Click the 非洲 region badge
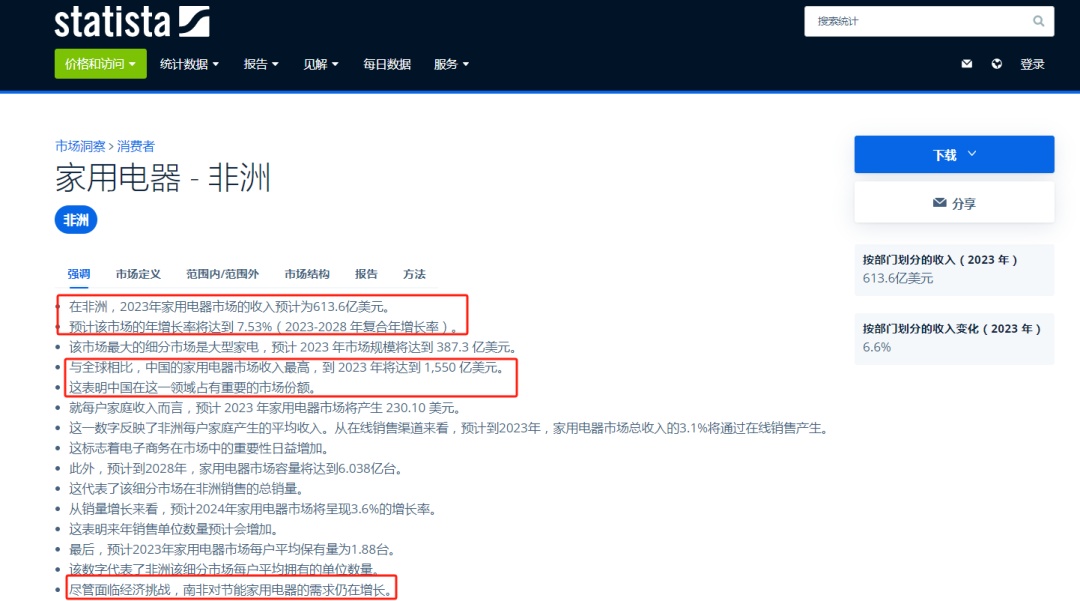This screenshot has height=601, width=1080. [x=76, y=220]
